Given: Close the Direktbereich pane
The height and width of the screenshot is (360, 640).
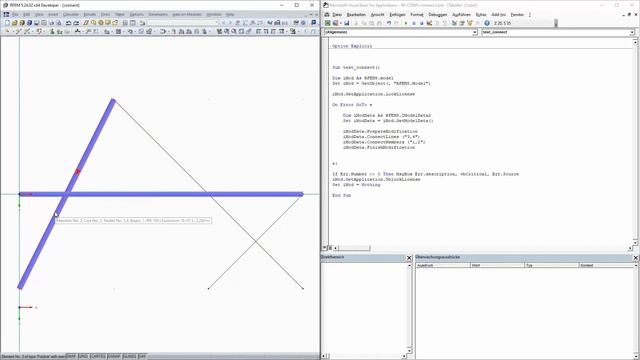Looking at the screenshot, I should coord(409,258).
